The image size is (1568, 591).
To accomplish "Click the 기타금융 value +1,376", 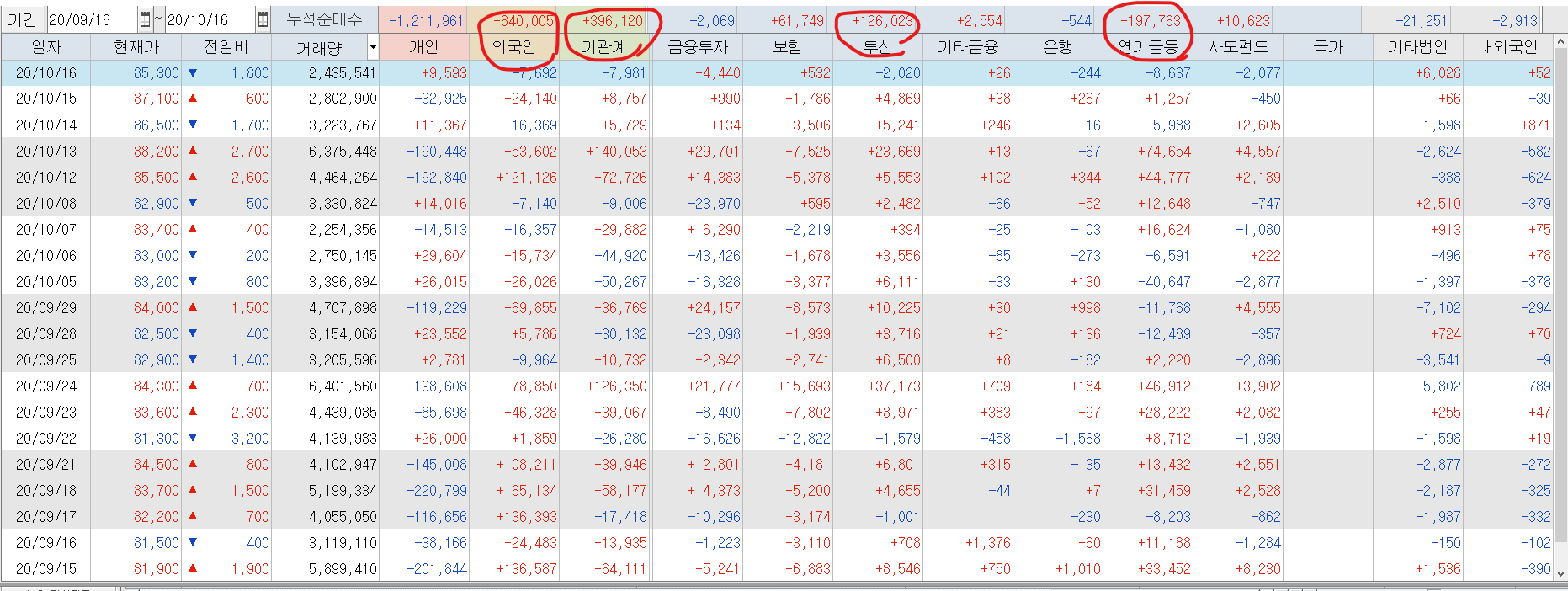I will pos(988,543).
